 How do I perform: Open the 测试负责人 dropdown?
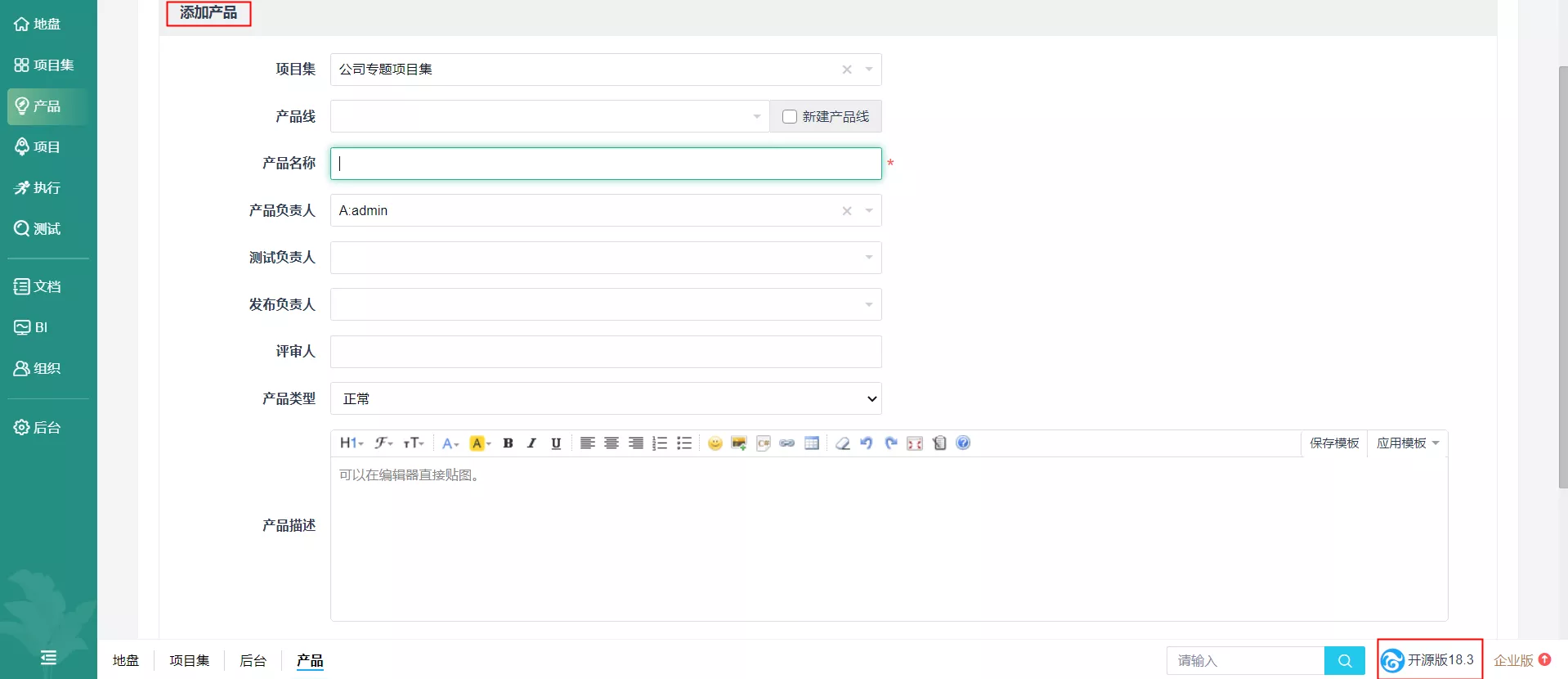pos(606,258)
